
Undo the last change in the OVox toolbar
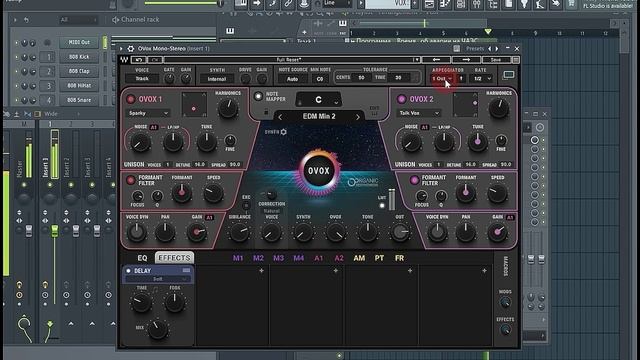[139, 60]
